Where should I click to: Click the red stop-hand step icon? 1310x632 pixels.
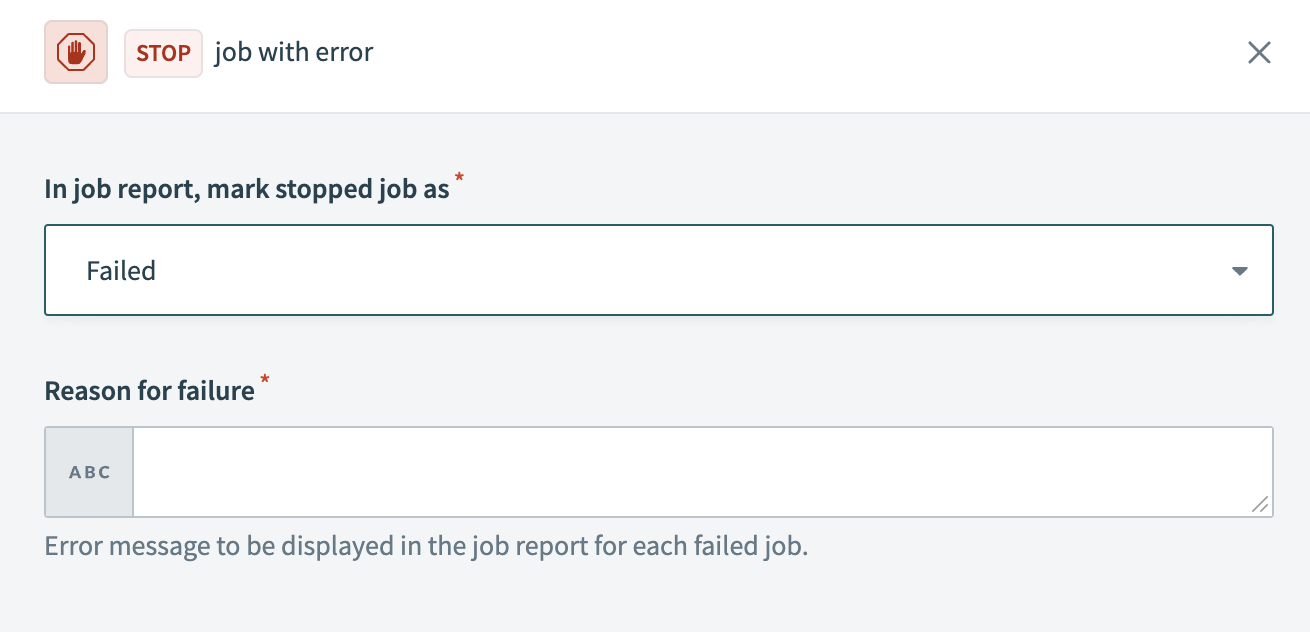tap(76, 53)
